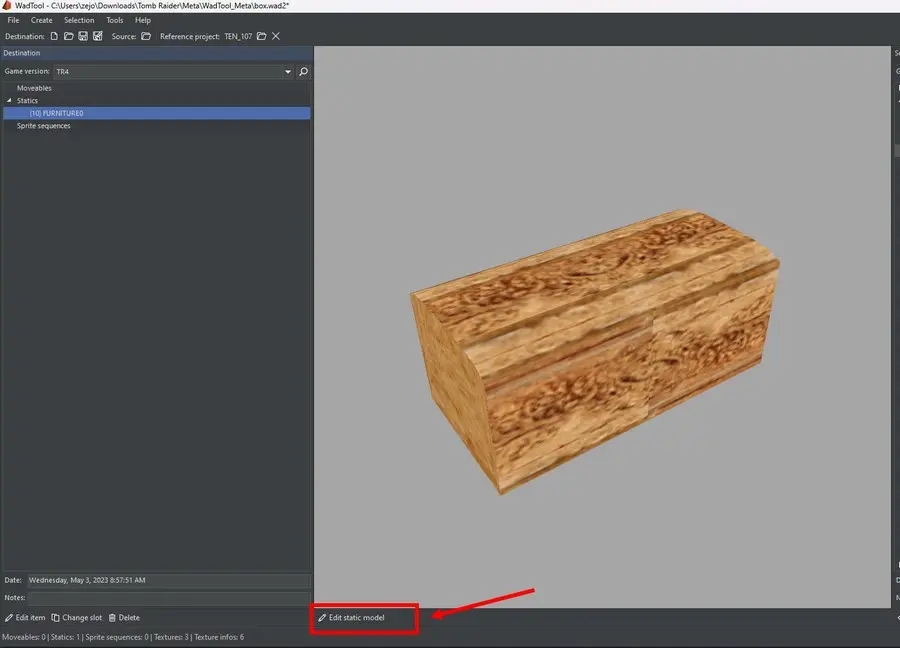Open a destination wad file

tap(69, 36)
